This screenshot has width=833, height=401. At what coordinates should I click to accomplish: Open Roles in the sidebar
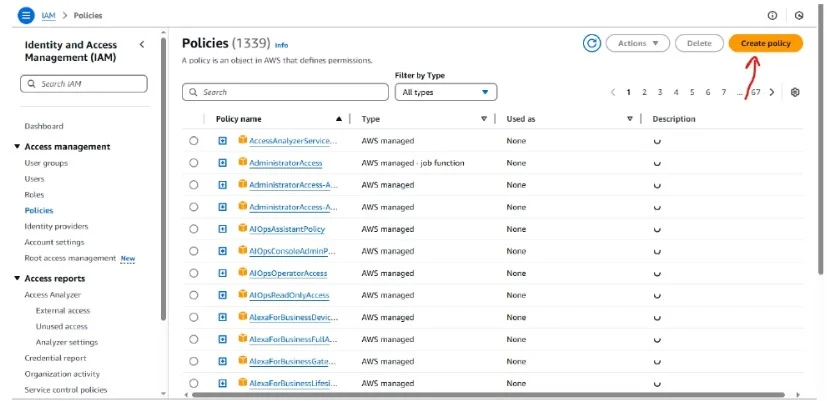pos(34,195)
